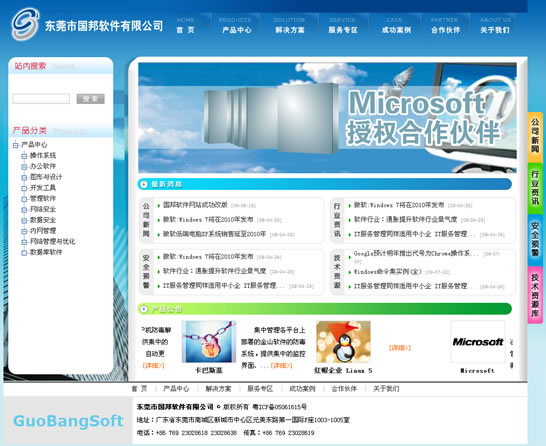Toggle the expander box beside 办公软件
The width and height of the screenshot is (546, 446).
click(x=24, y=166)
